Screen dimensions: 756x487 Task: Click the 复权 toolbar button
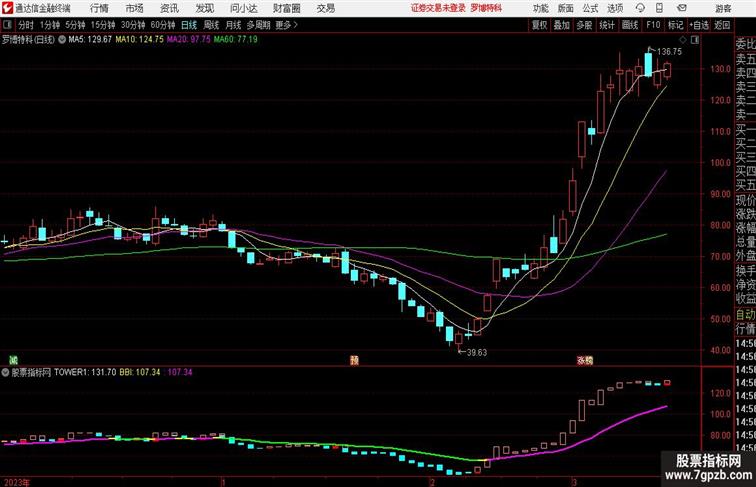[539, 25]
